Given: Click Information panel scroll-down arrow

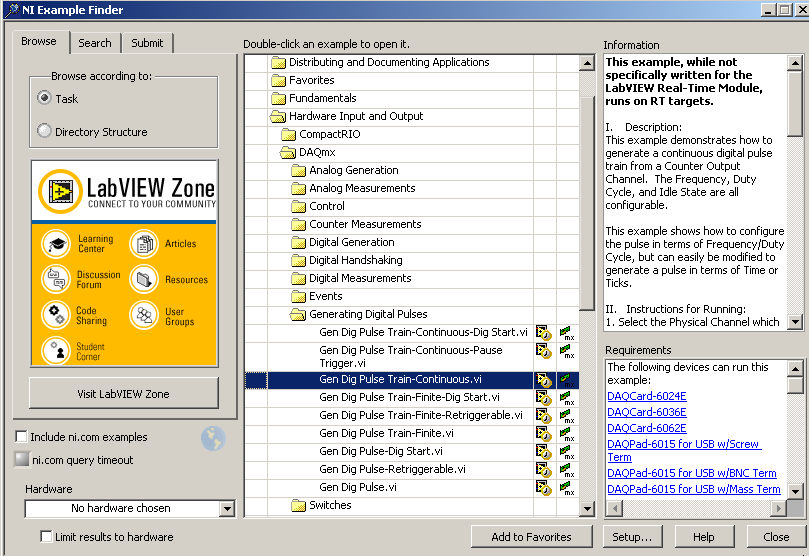Looking at the screenshot, I should [x=795, y=322].
